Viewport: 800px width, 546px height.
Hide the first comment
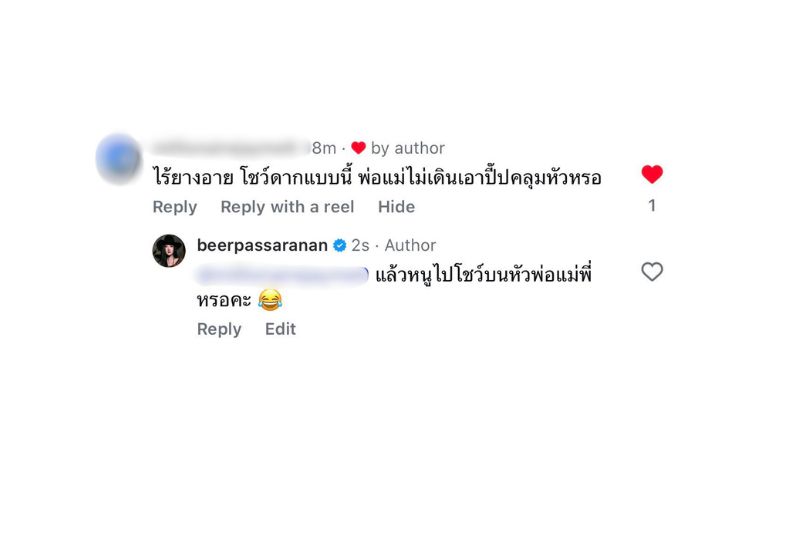396,207
